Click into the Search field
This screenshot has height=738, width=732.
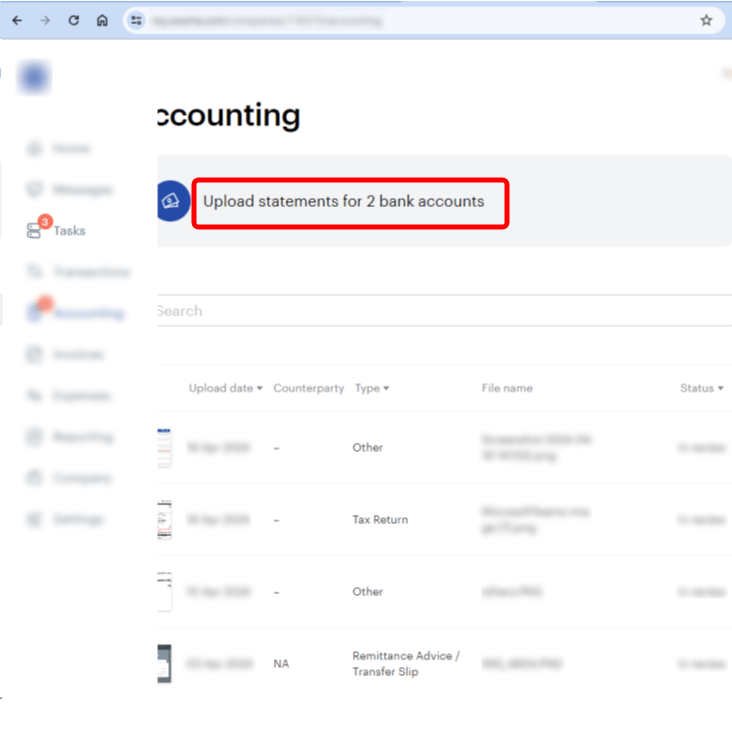click(444, 311)
